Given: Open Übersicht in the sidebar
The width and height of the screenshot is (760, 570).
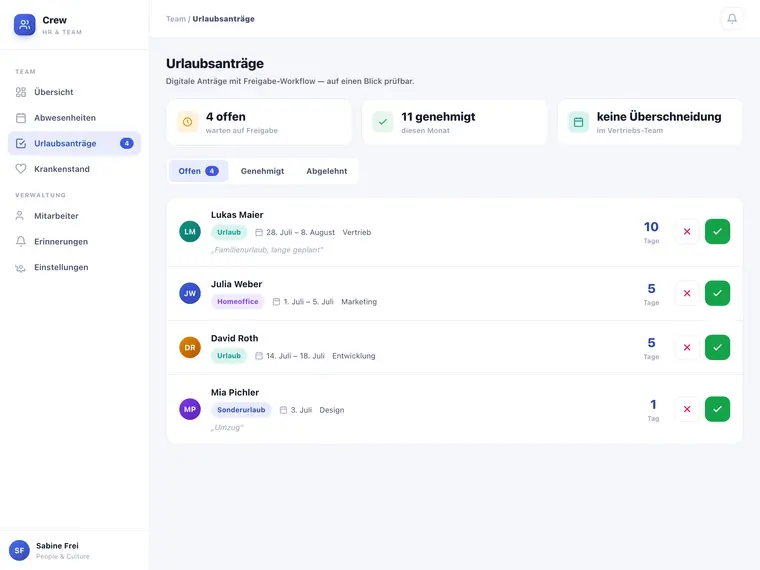Looking at the screenshot, I should 74,92.
